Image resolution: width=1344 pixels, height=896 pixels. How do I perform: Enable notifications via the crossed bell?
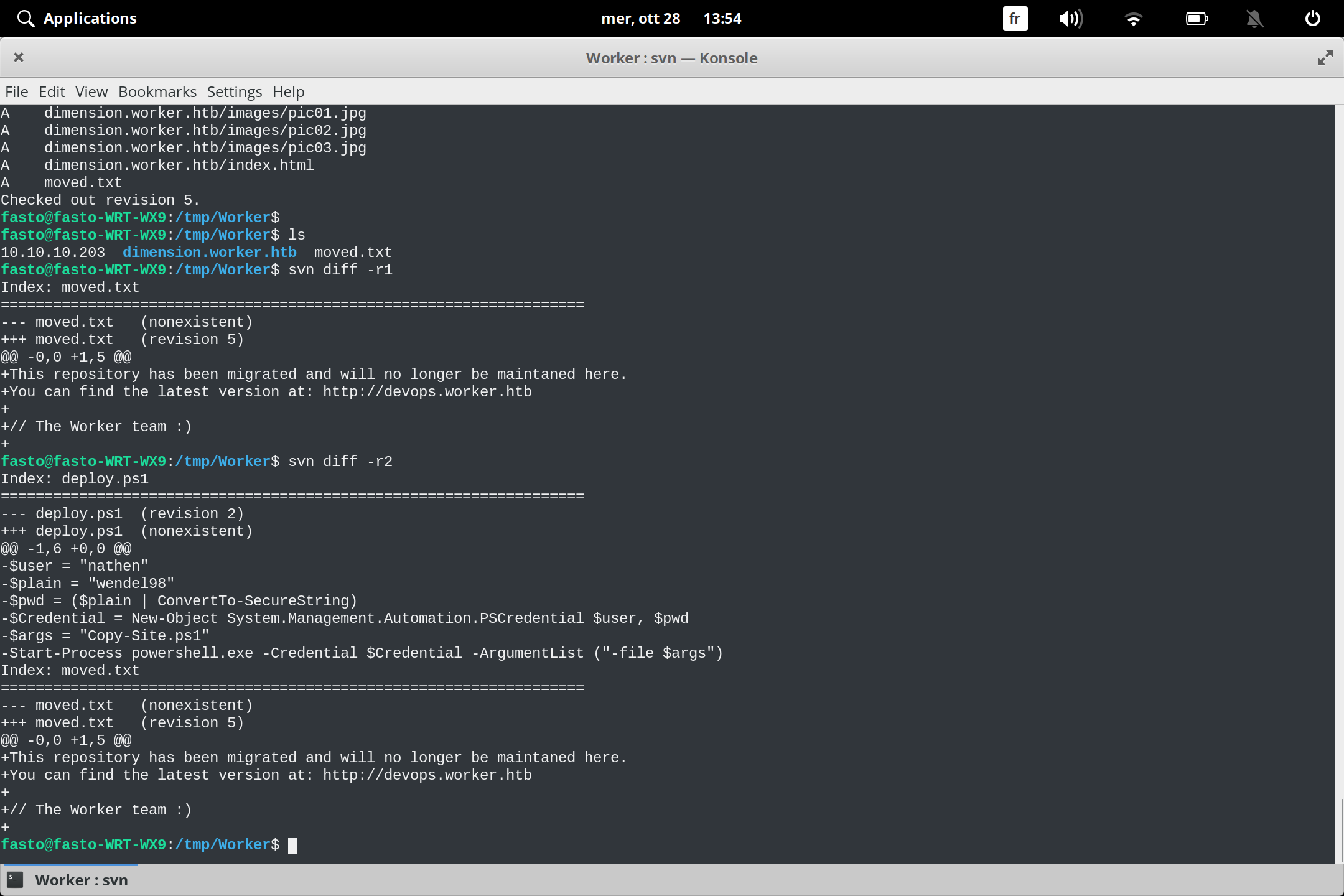tap(1254, 19)
